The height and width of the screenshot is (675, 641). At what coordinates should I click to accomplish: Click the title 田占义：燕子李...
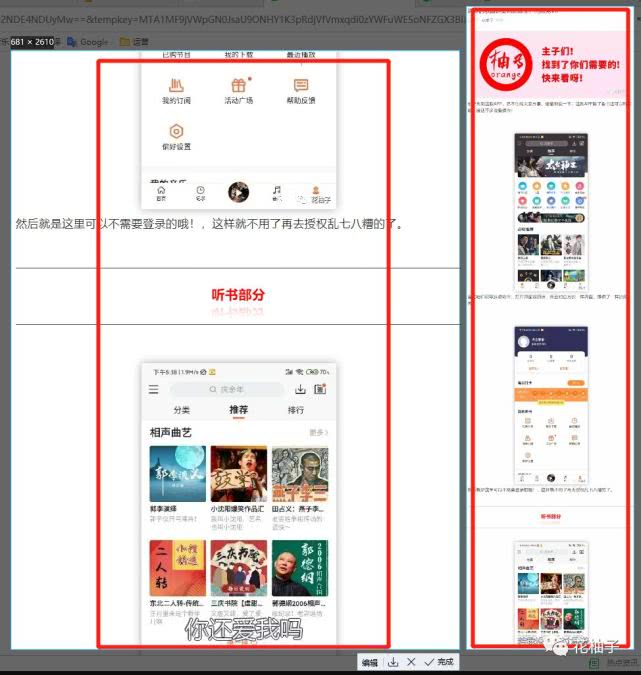coord(298,509)
